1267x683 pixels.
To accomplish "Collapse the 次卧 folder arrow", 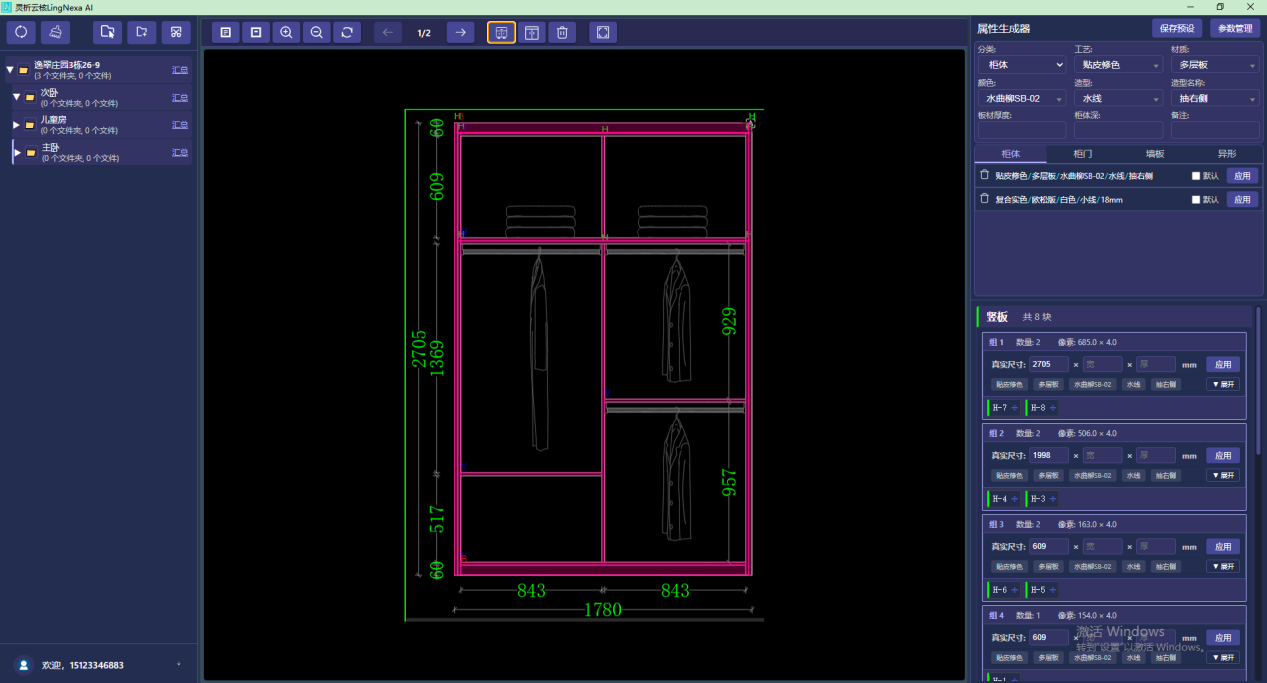I will [x=17, y=97].
